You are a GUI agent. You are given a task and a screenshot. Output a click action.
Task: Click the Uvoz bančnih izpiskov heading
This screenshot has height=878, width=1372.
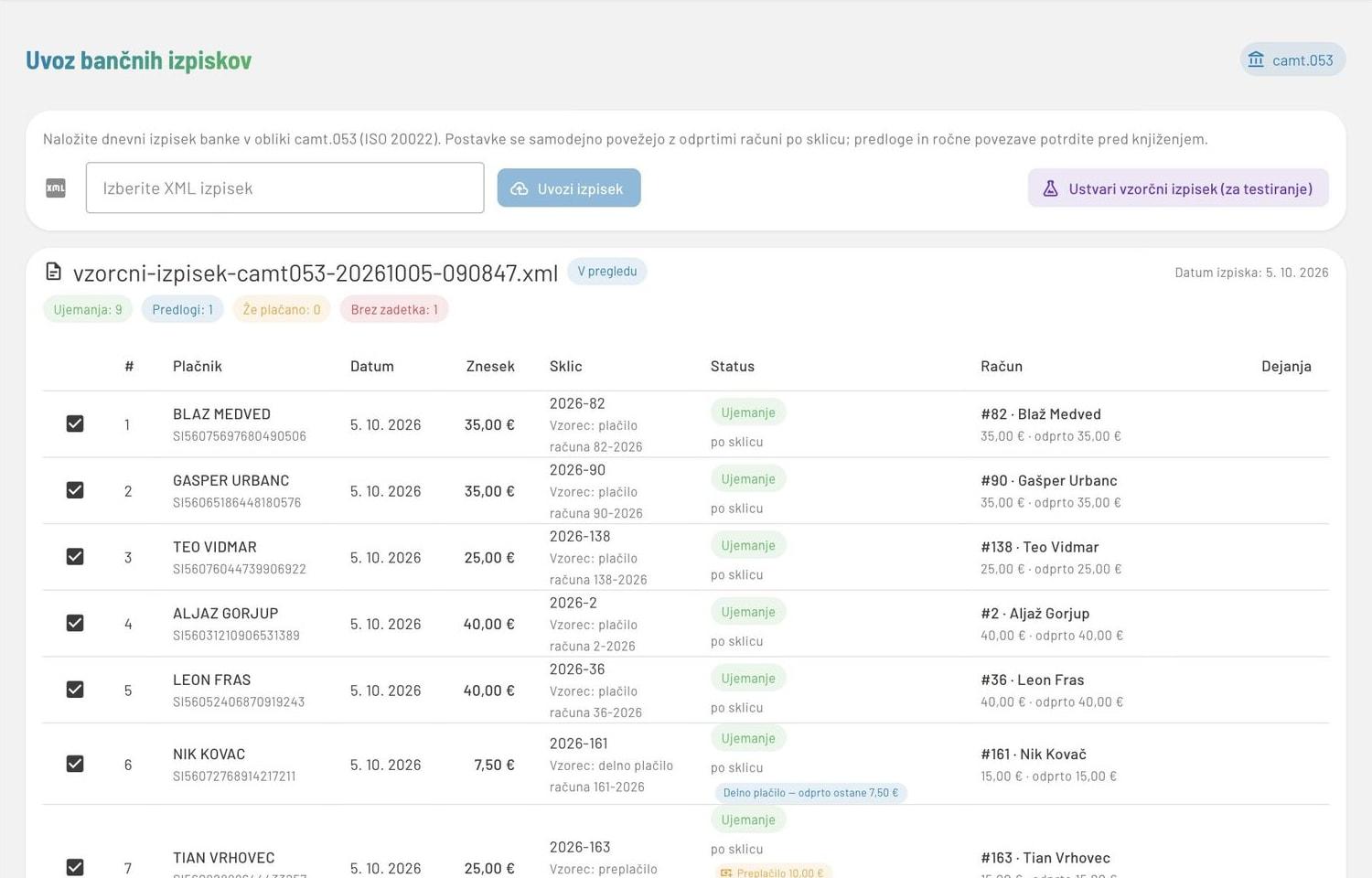pyautogui.click(x=139, y=60)
